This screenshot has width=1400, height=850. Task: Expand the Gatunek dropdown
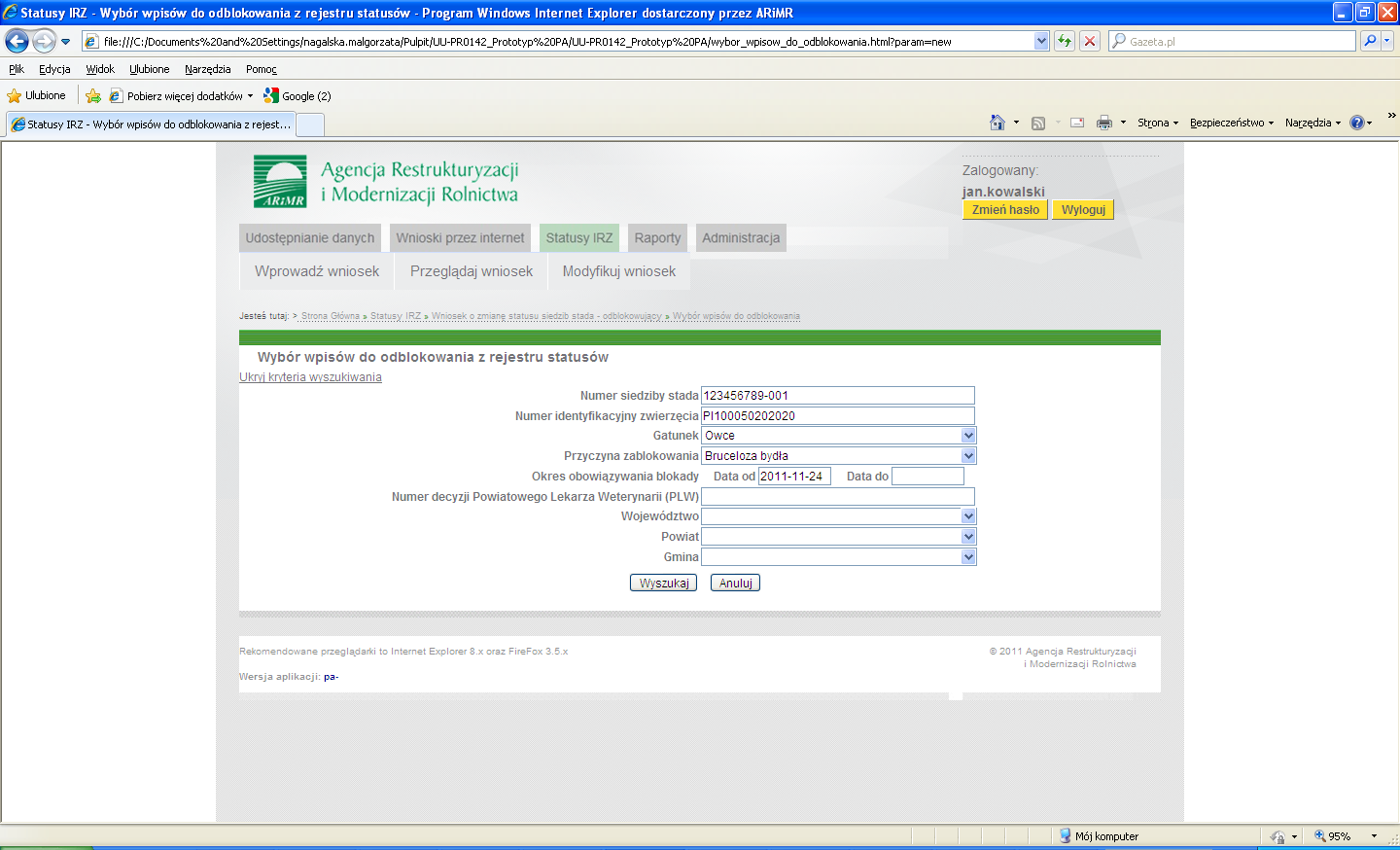click(968, 436)
